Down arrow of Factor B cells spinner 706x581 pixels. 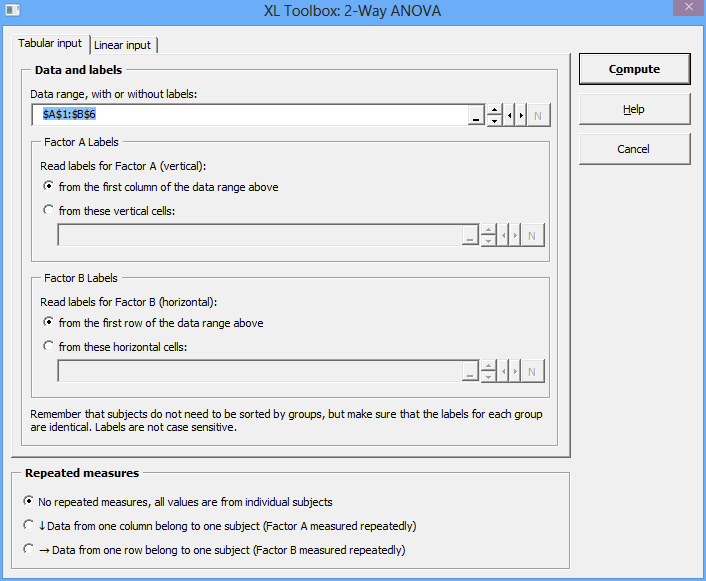489,377
